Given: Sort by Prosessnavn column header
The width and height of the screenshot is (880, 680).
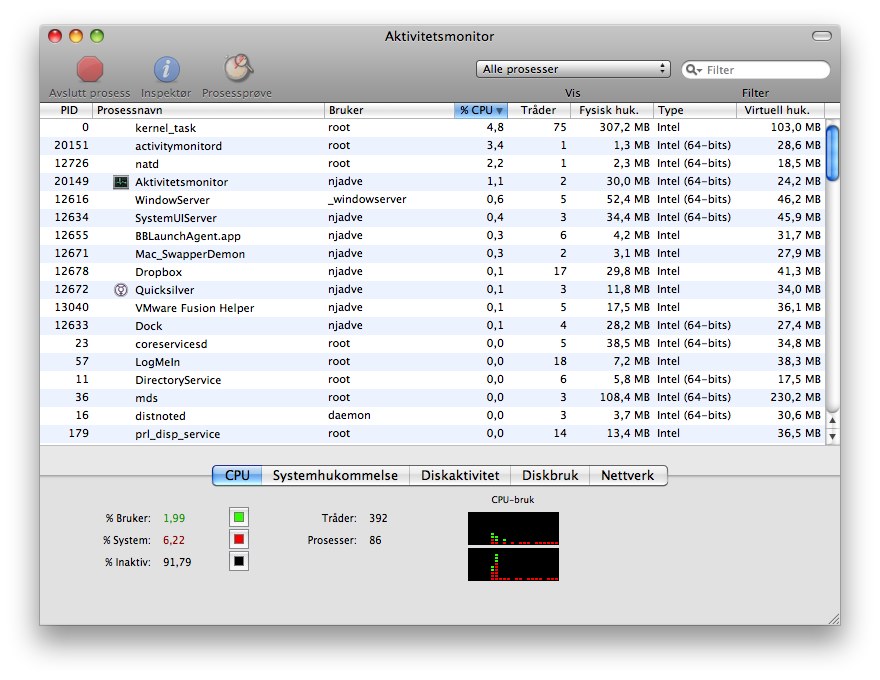Looking at the screenshot, I should point(208,110).
